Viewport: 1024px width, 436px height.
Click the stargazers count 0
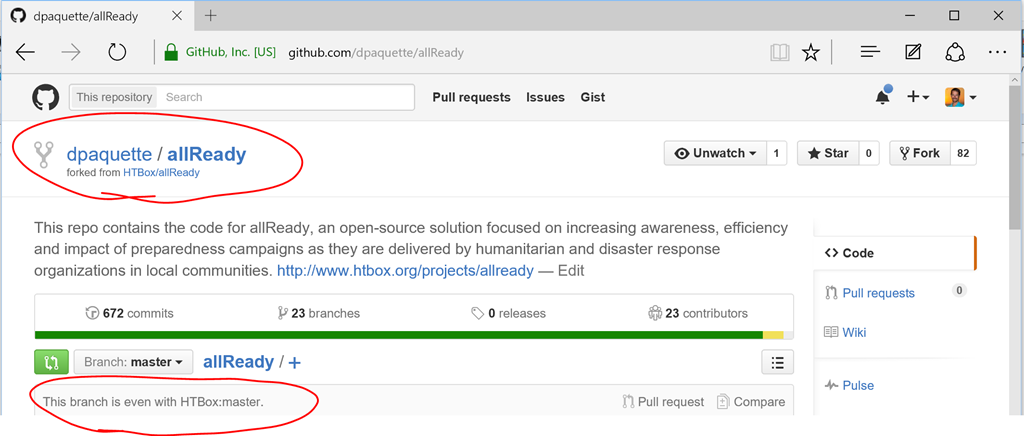[x=869, y=153]
